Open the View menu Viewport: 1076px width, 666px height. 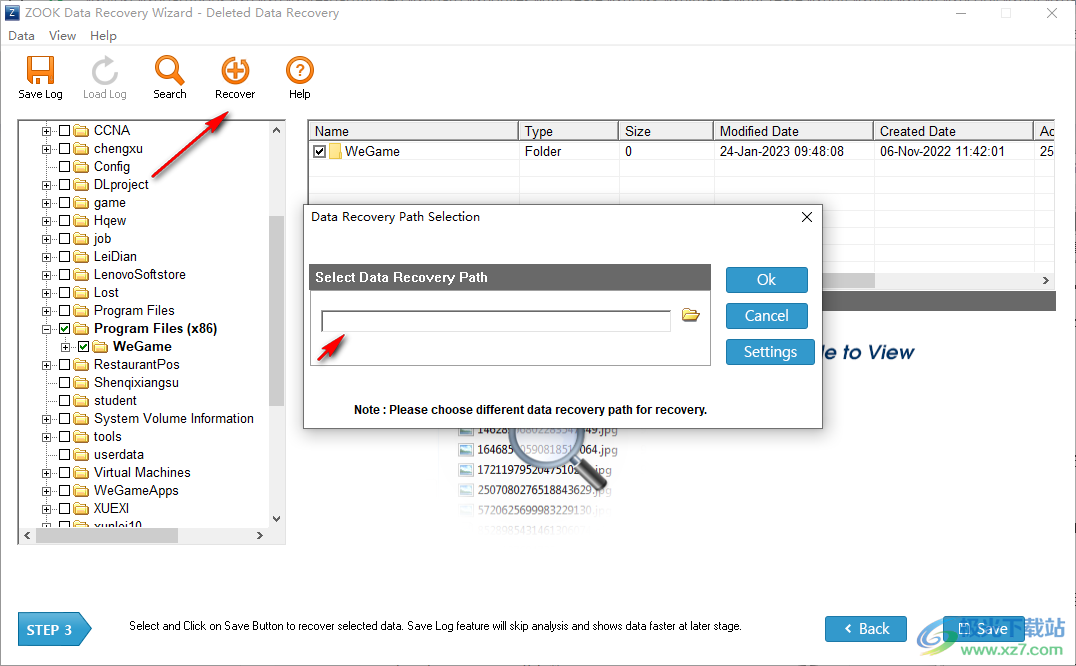pyautogui.click(x=62, y=35)
